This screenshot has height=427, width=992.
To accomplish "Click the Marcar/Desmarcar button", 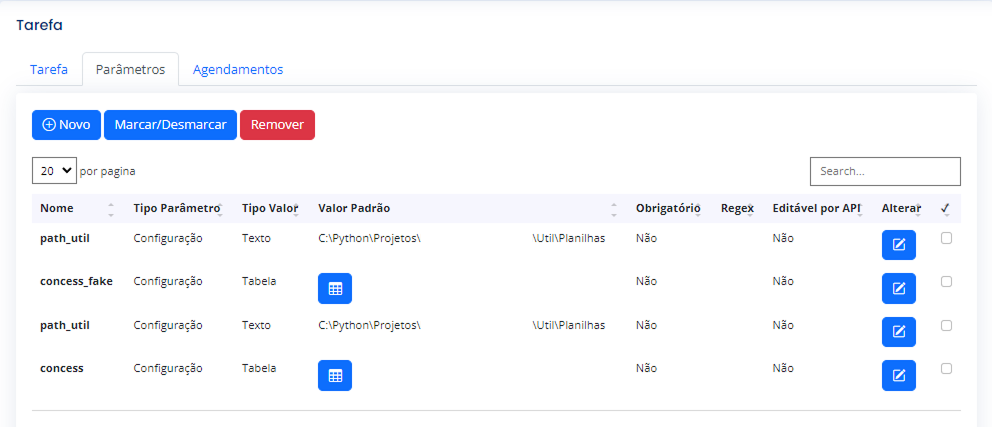I will click(x=170, y=125).
